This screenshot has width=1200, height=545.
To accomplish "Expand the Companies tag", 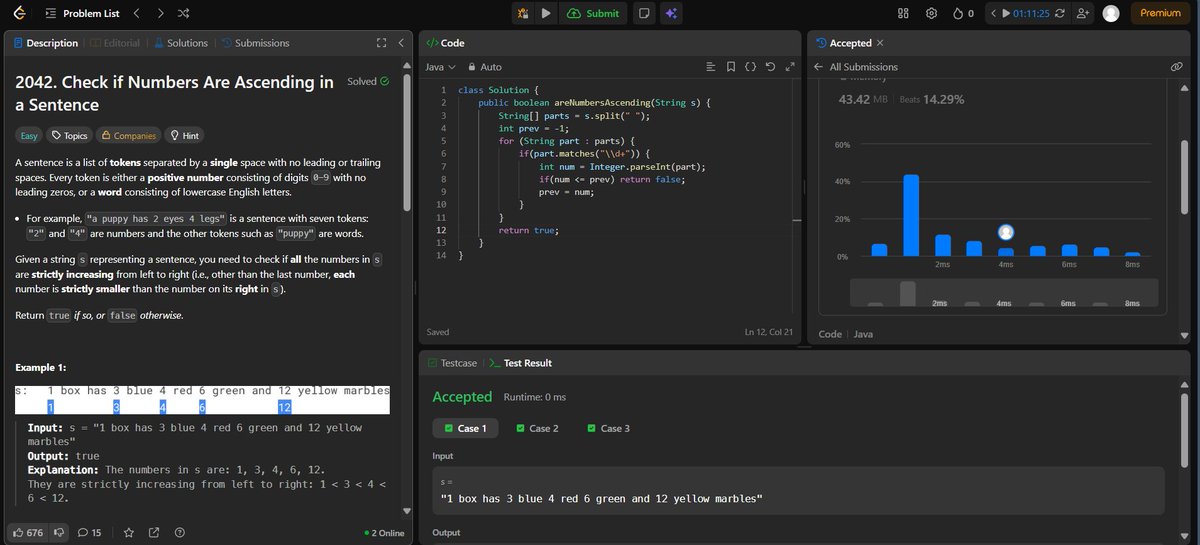I will (129, 136).
